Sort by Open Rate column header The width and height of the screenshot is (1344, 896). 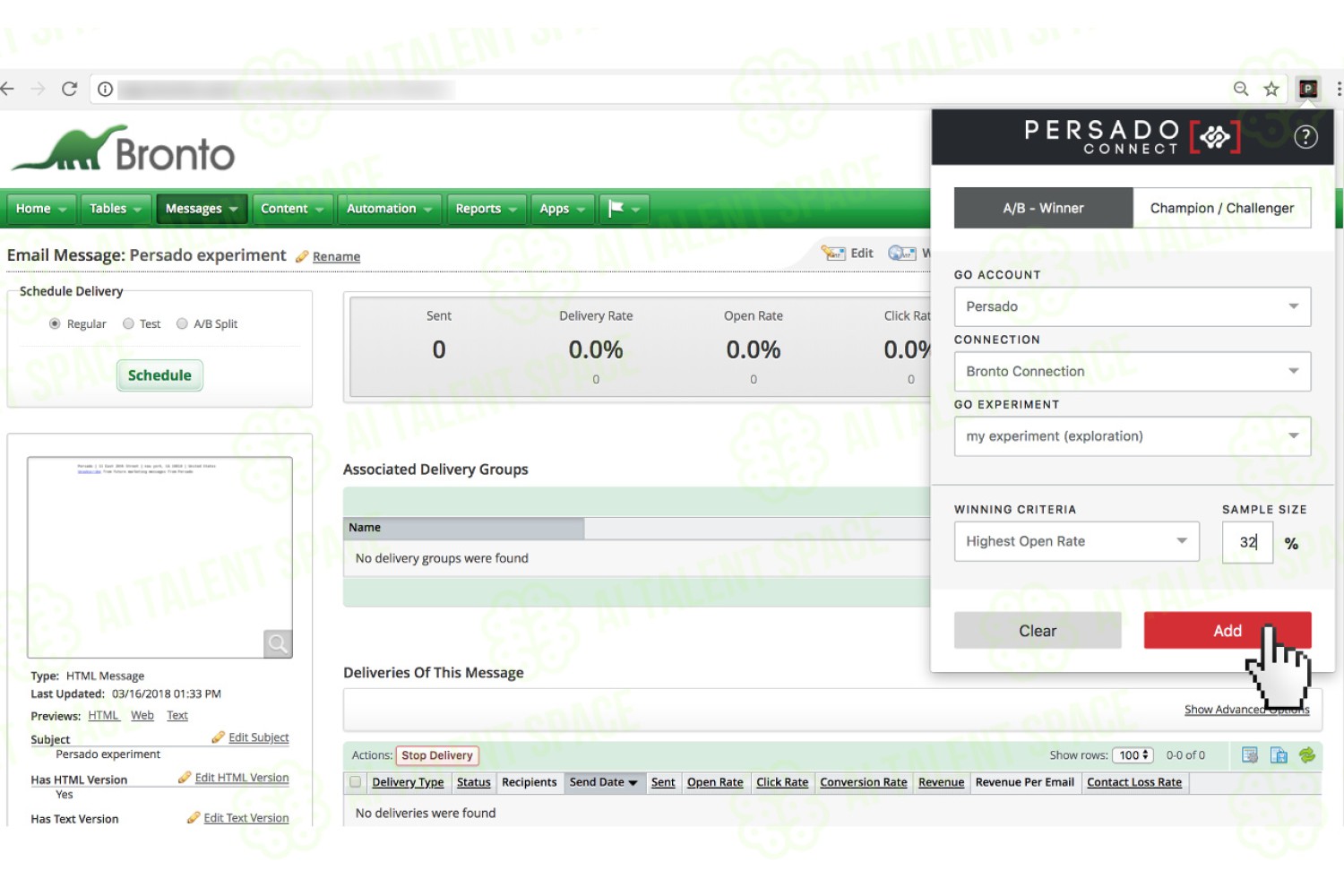[715, 782]
